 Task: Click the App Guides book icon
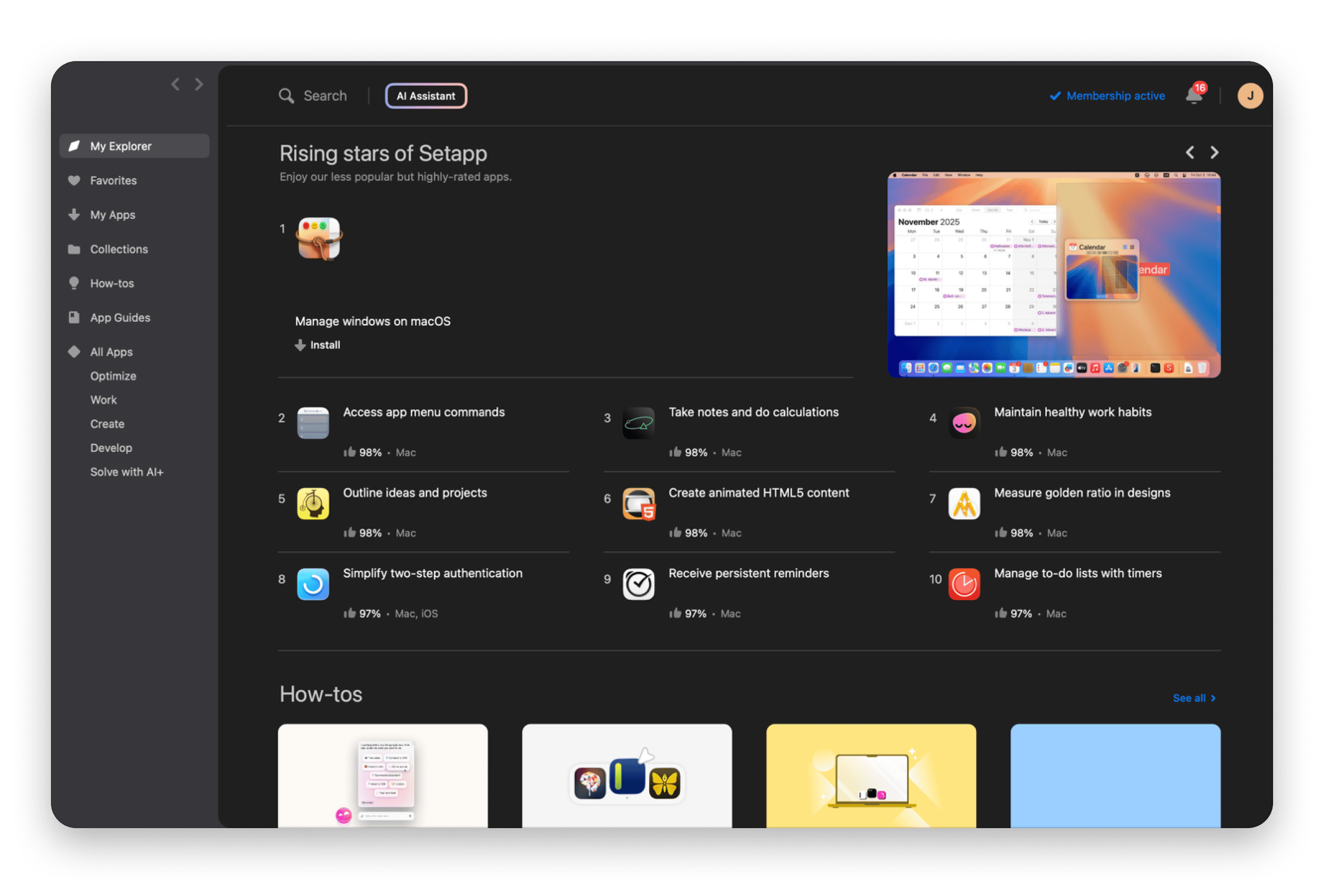(x=74, y=317)
